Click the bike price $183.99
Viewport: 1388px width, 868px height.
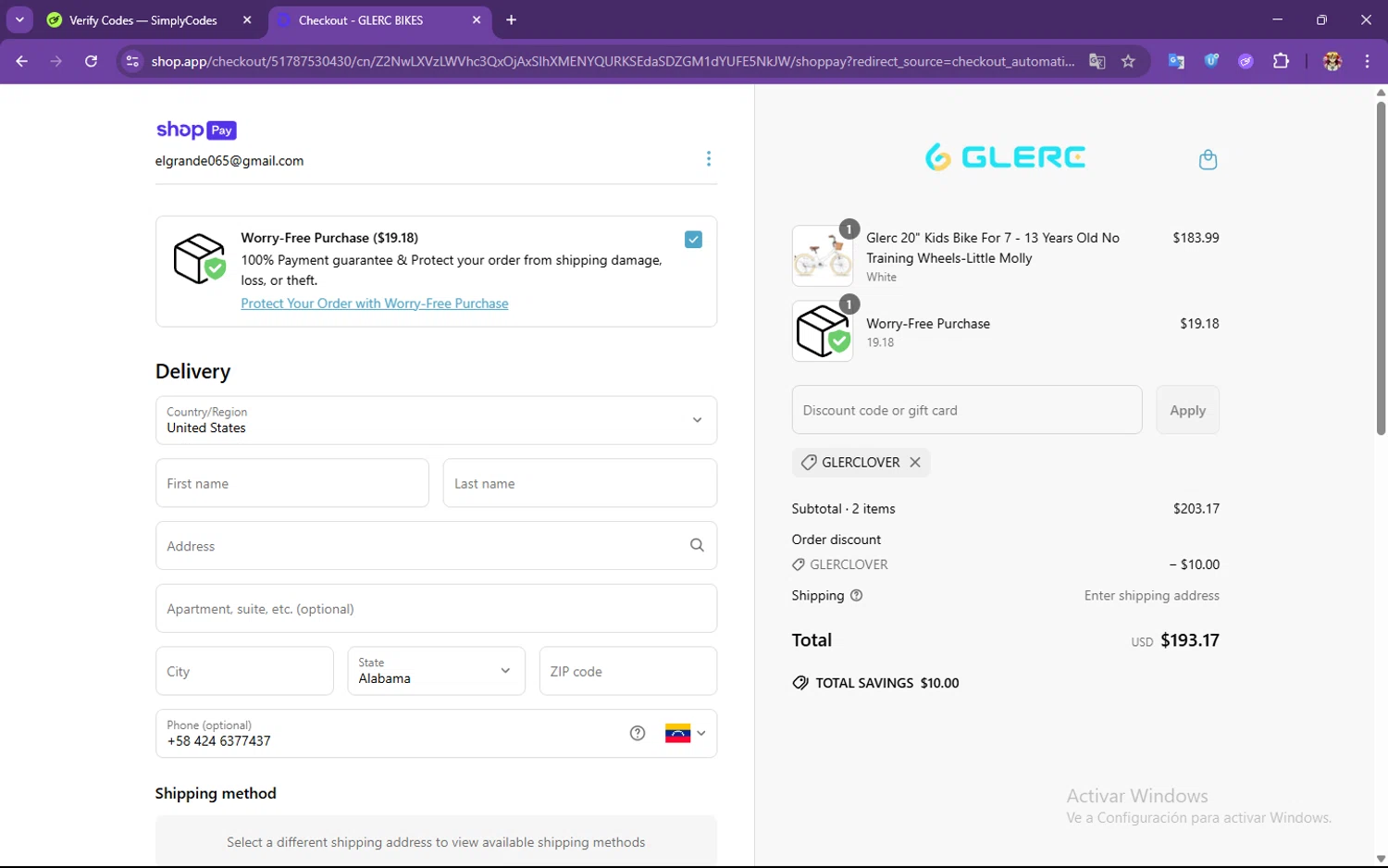tap(1196, 238)
